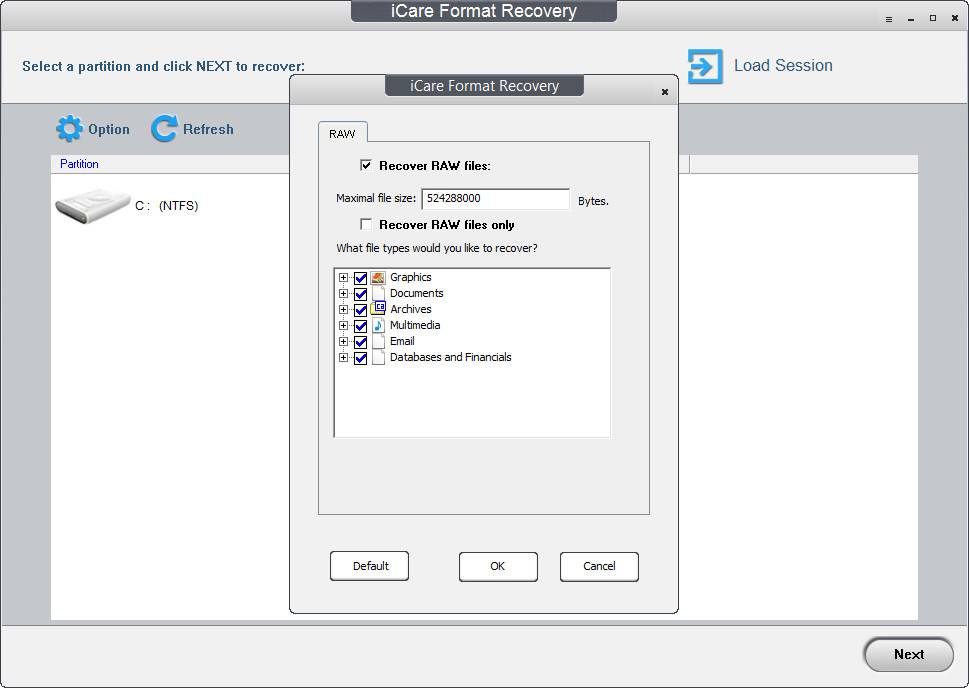Uncheck the Graphics file type checkbox
Image resolution: width=969 pixels, height=688 pixels.
click(361, 278)
